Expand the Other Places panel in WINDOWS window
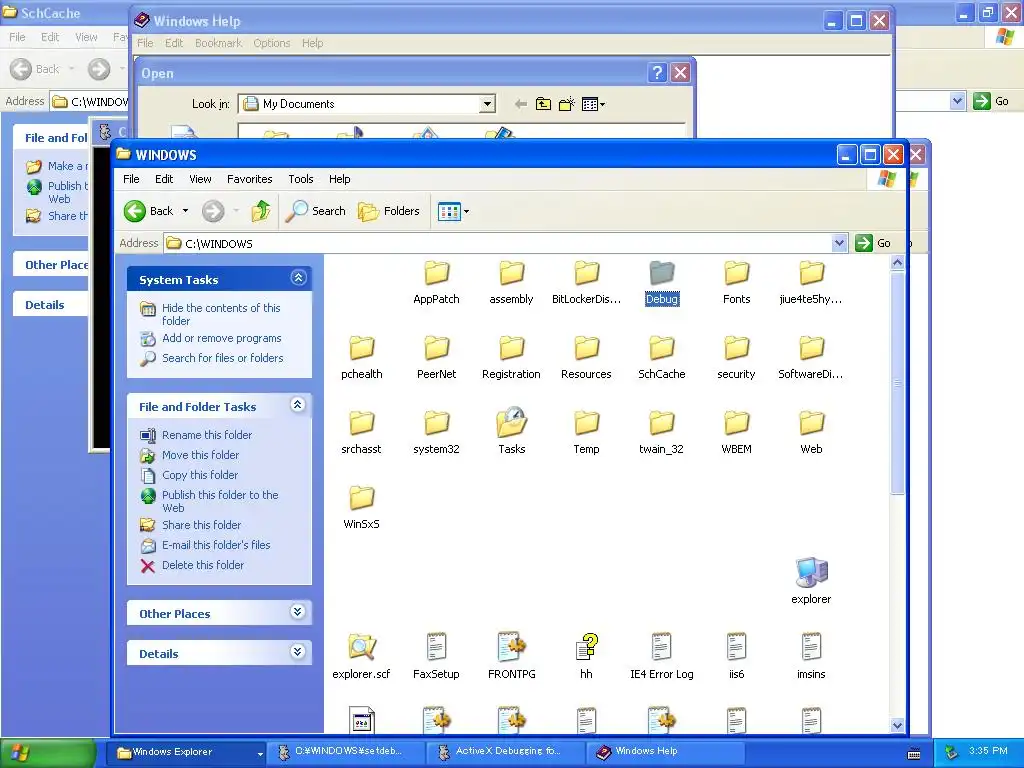The width and height of the screenshot is (1024, 768). [298, 612]
